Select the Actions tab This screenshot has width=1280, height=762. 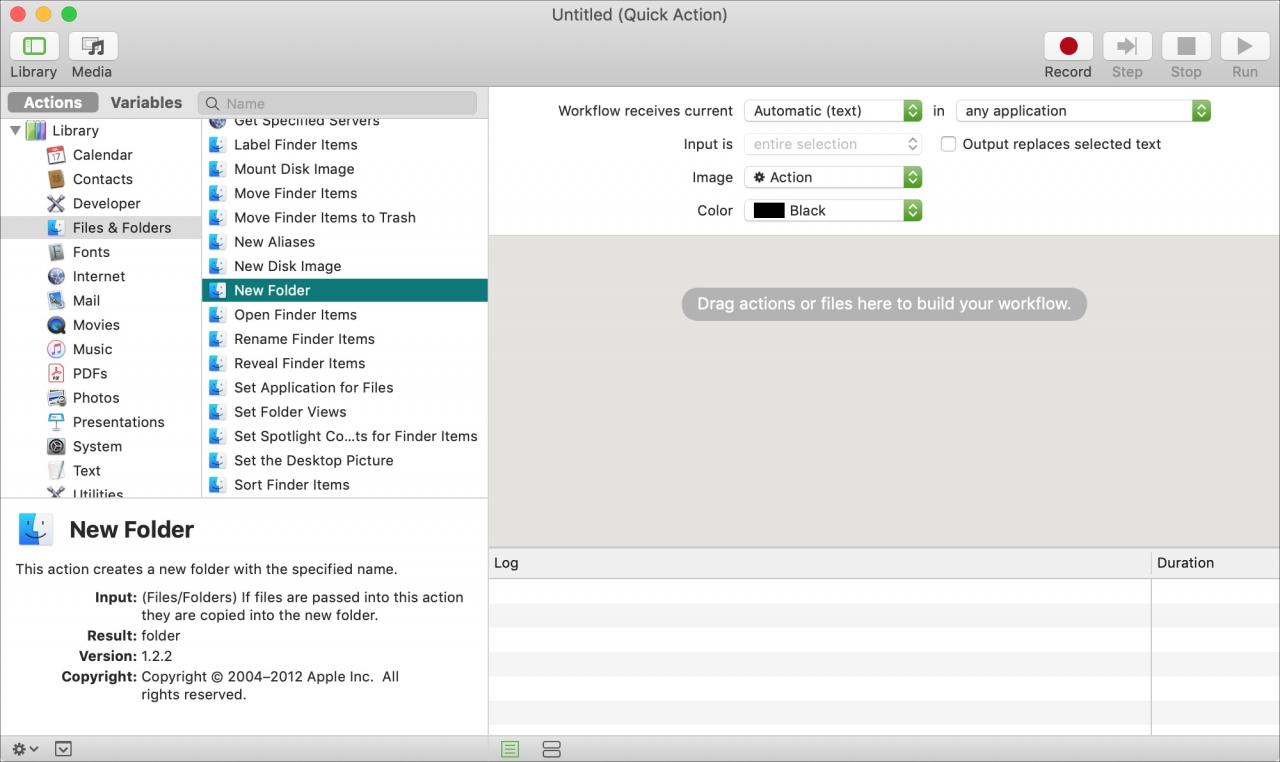[x=53, y=103]
